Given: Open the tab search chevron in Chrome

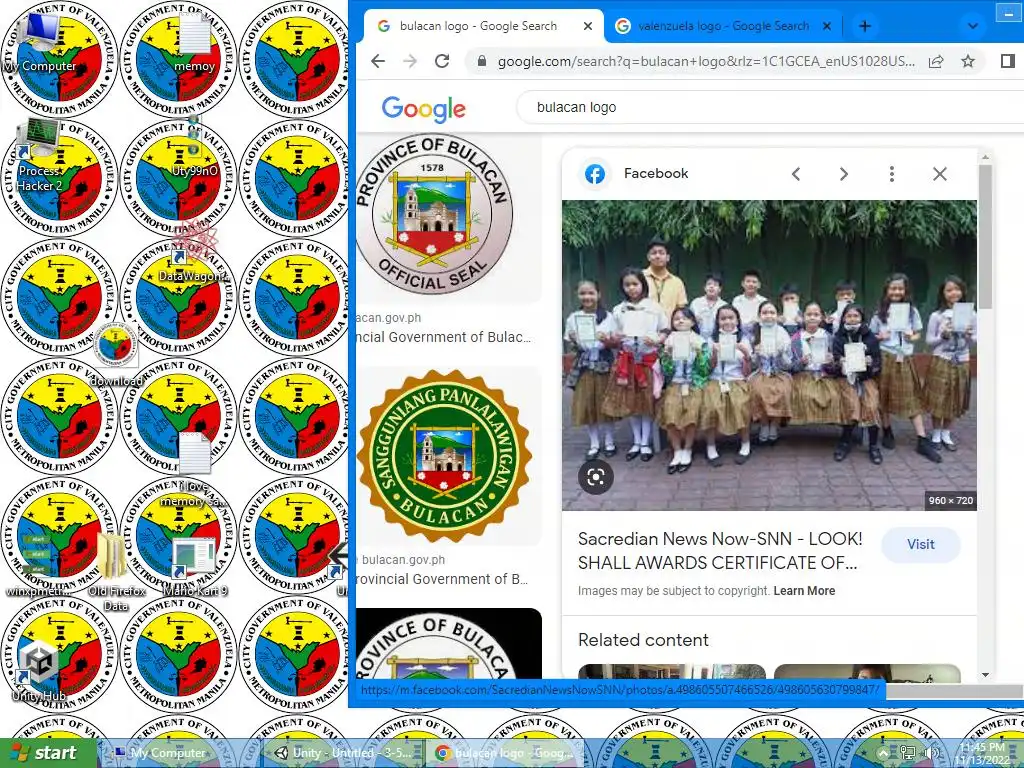Looking at the screenshot, I should [972, 26].
